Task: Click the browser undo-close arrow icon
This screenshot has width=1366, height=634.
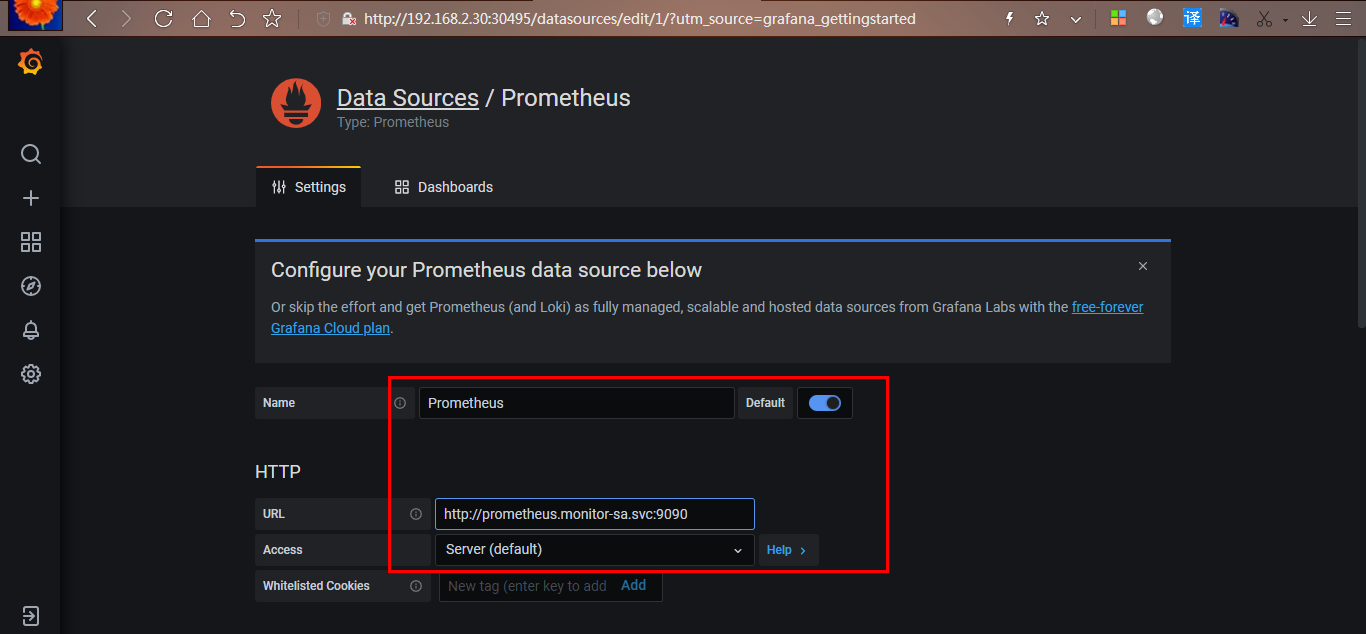Action: [x=237, y=18]
